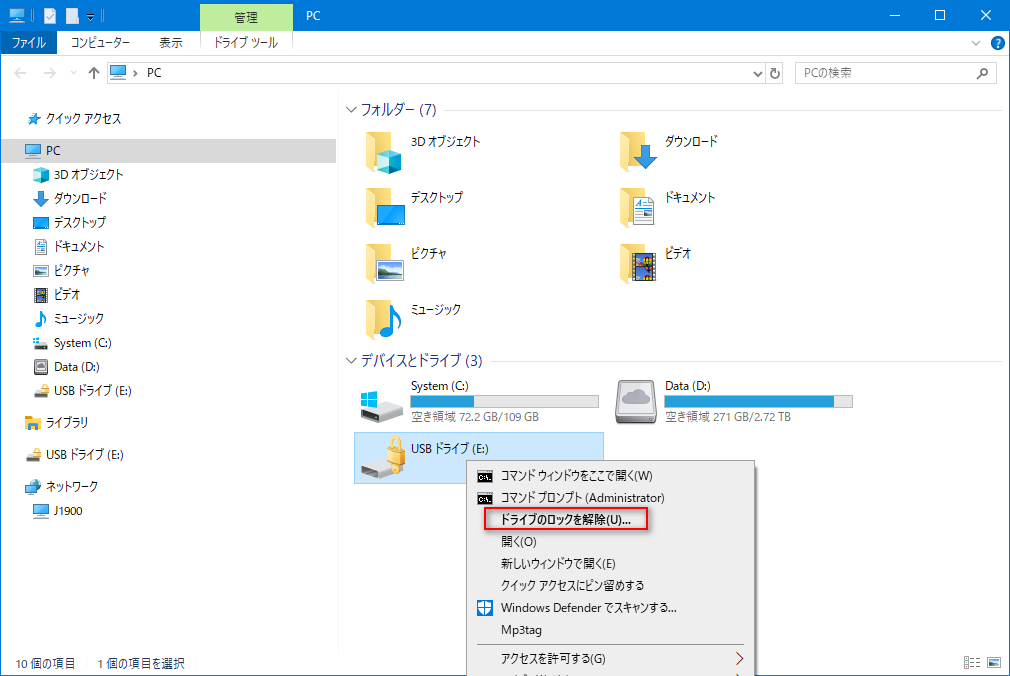
Task: Select ドライブのロックを解除(U)... menu item
Action: [565, 520]
